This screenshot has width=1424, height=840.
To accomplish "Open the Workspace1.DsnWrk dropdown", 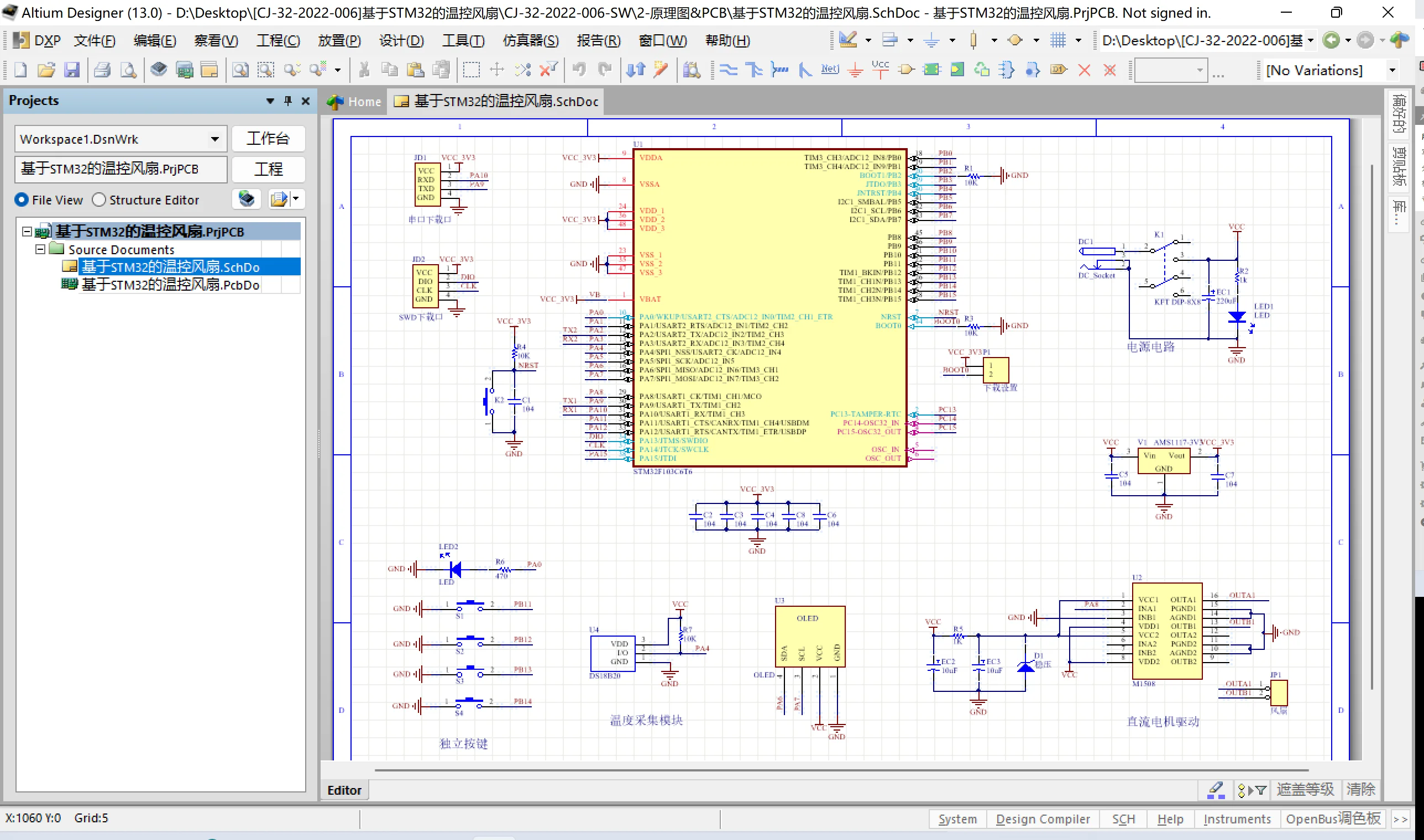I will click(214, 139).
